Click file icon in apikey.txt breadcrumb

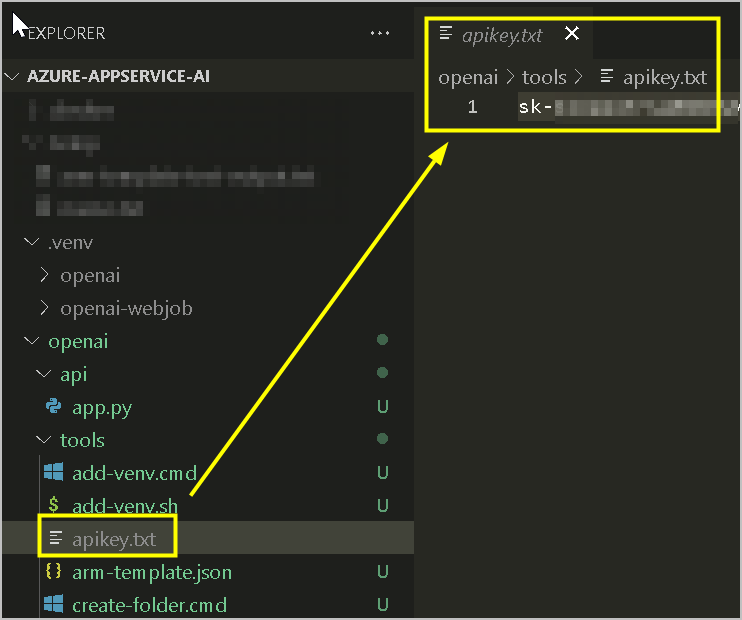[x=607, y=76]
